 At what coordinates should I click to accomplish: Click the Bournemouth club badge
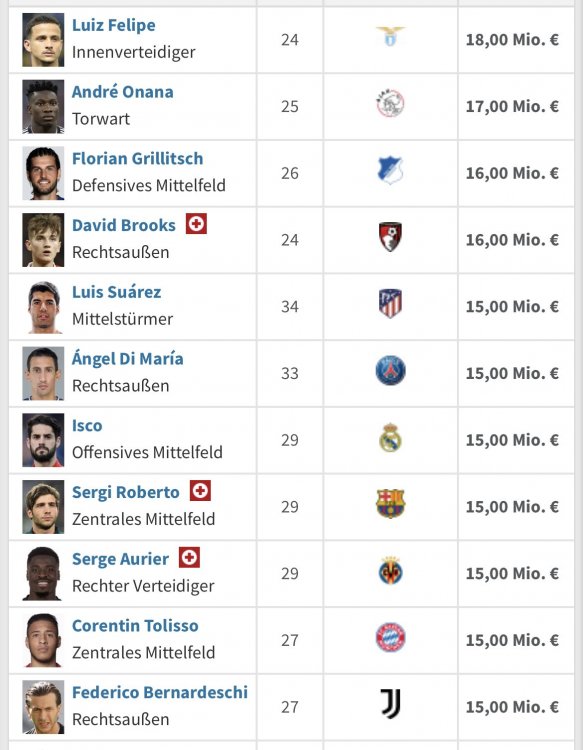pos(390,237)
